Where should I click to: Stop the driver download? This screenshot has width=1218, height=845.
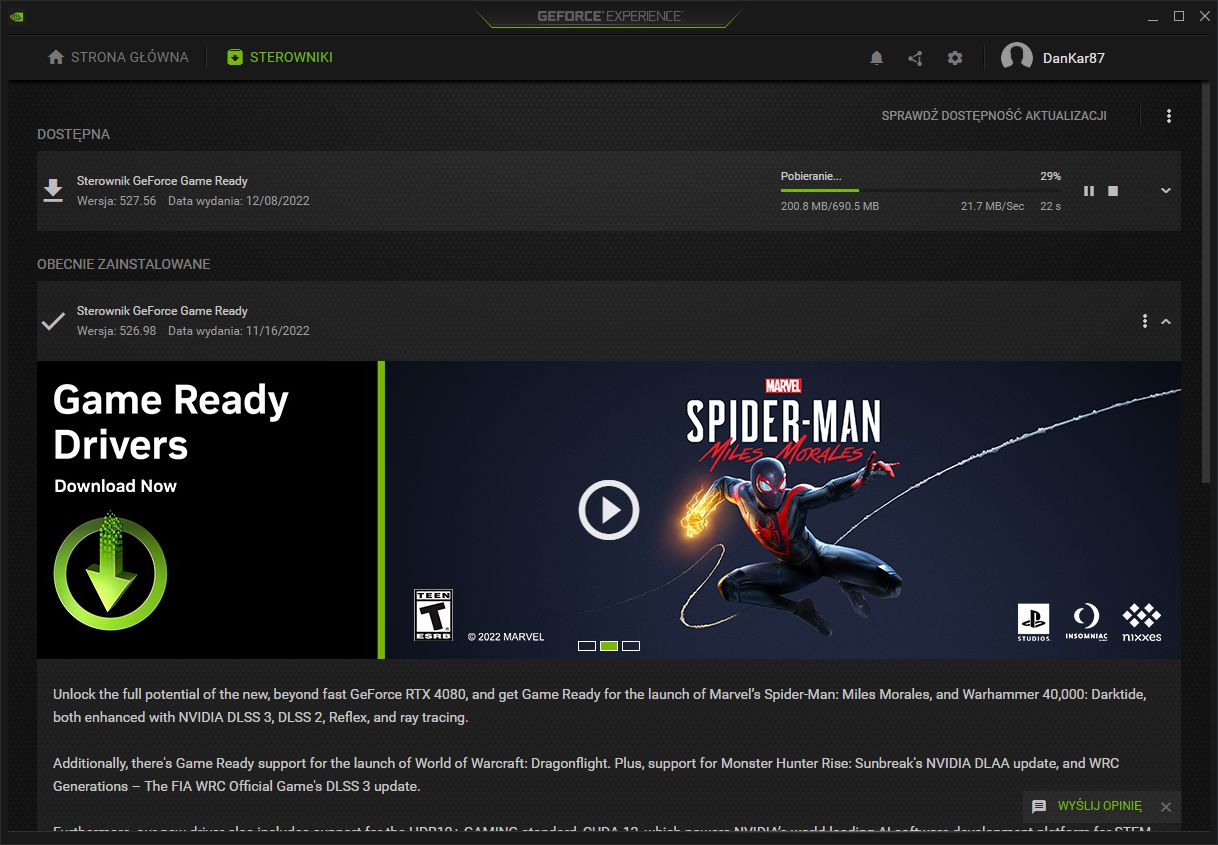(x=1112, y=191)
